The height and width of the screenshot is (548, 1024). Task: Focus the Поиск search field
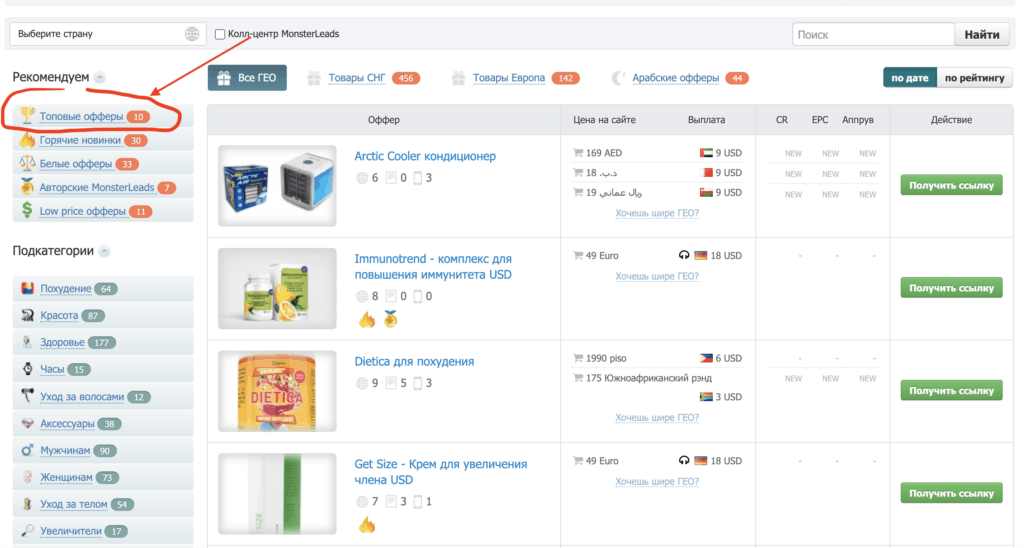click(x=873, y=35)
